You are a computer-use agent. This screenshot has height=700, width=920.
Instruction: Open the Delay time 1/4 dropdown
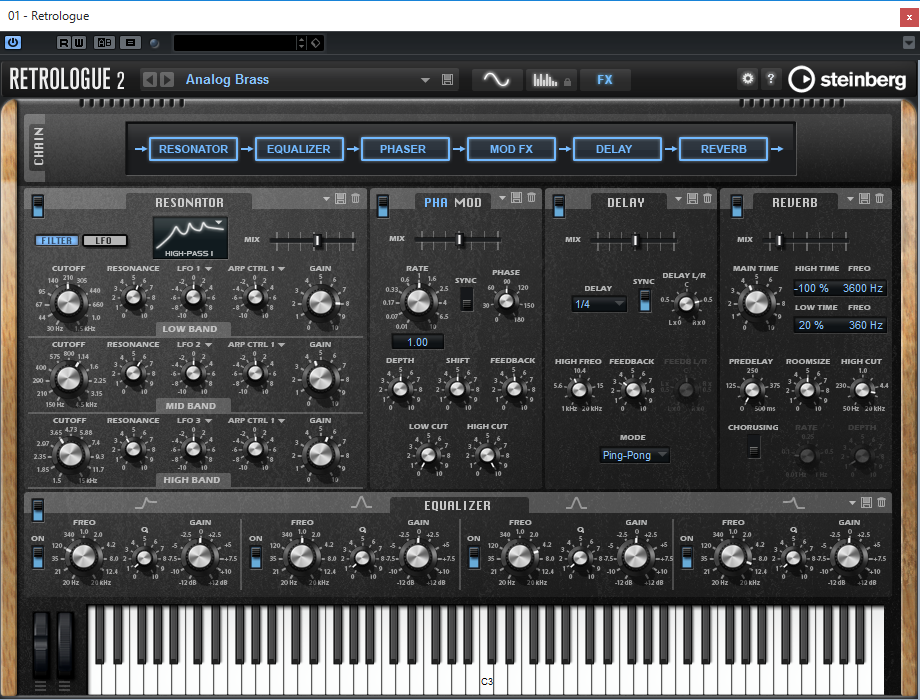tap(599, 304)
